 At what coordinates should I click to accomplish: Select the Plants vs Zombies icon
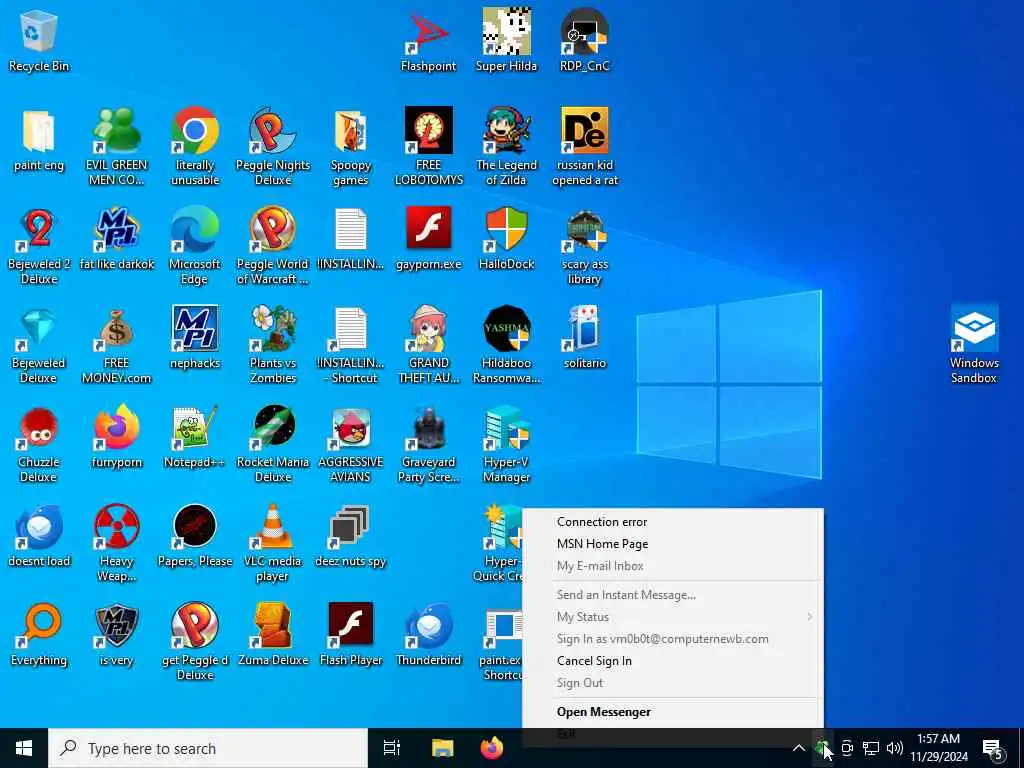click(273, 345)
